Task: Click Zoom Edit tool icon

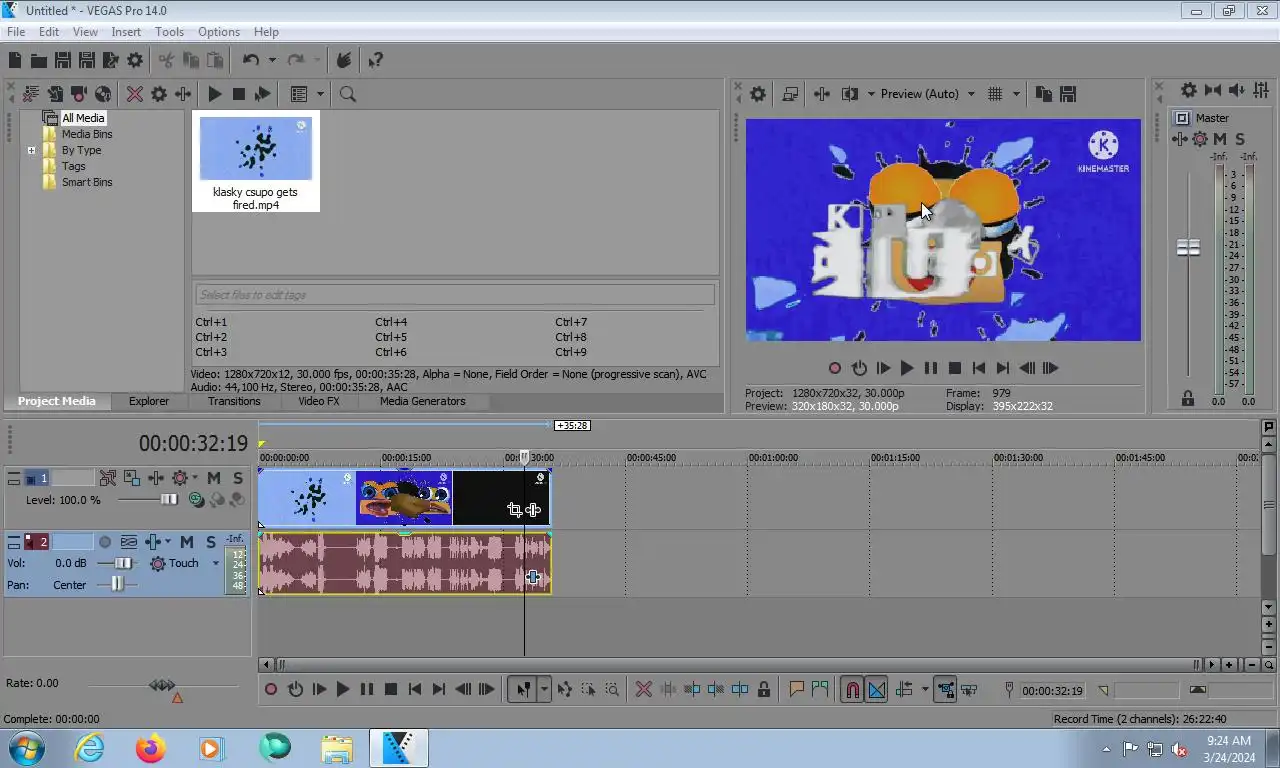Action: click(x=612, y=689)
